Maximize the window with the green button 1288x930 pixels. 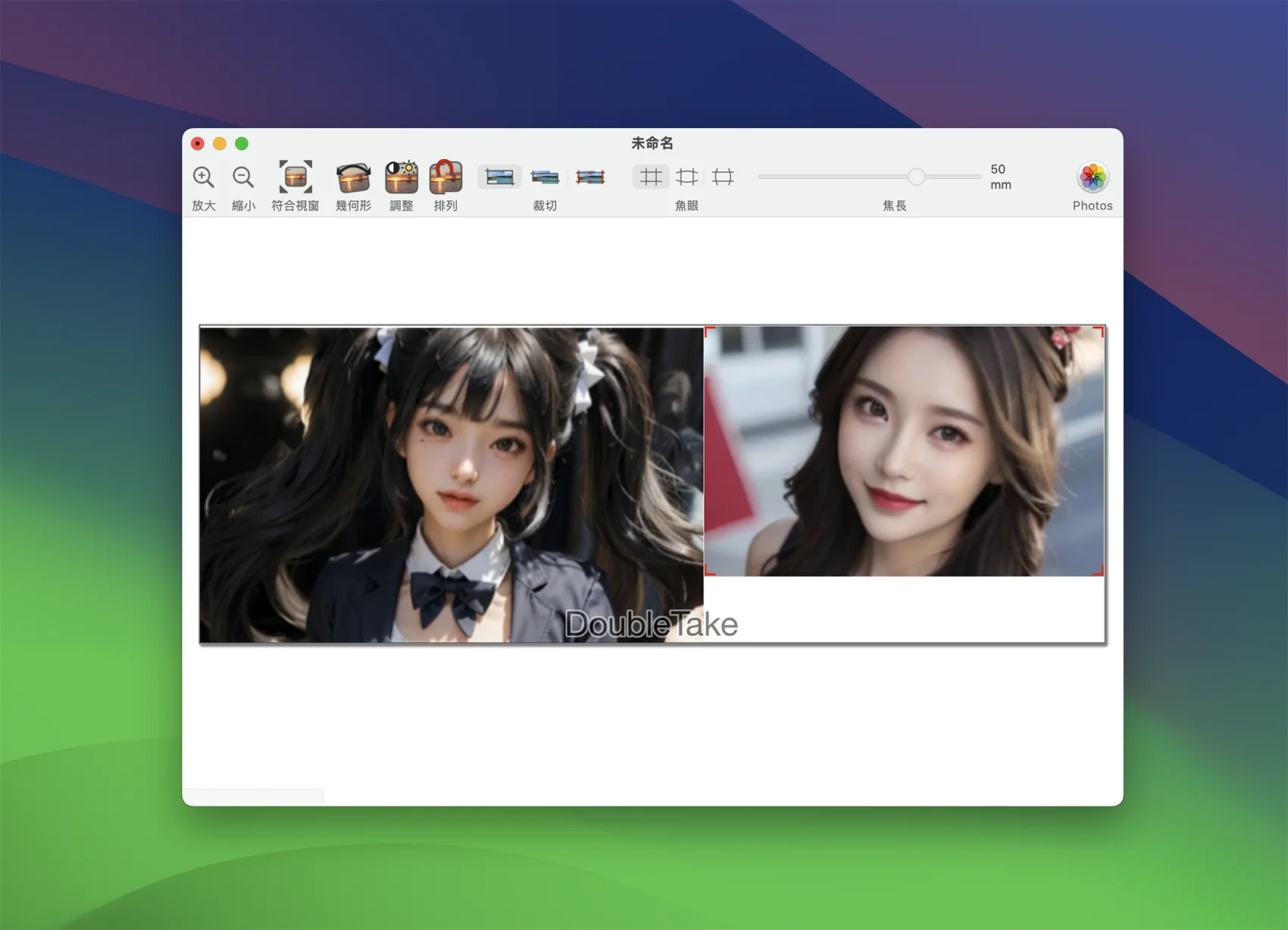242,143
